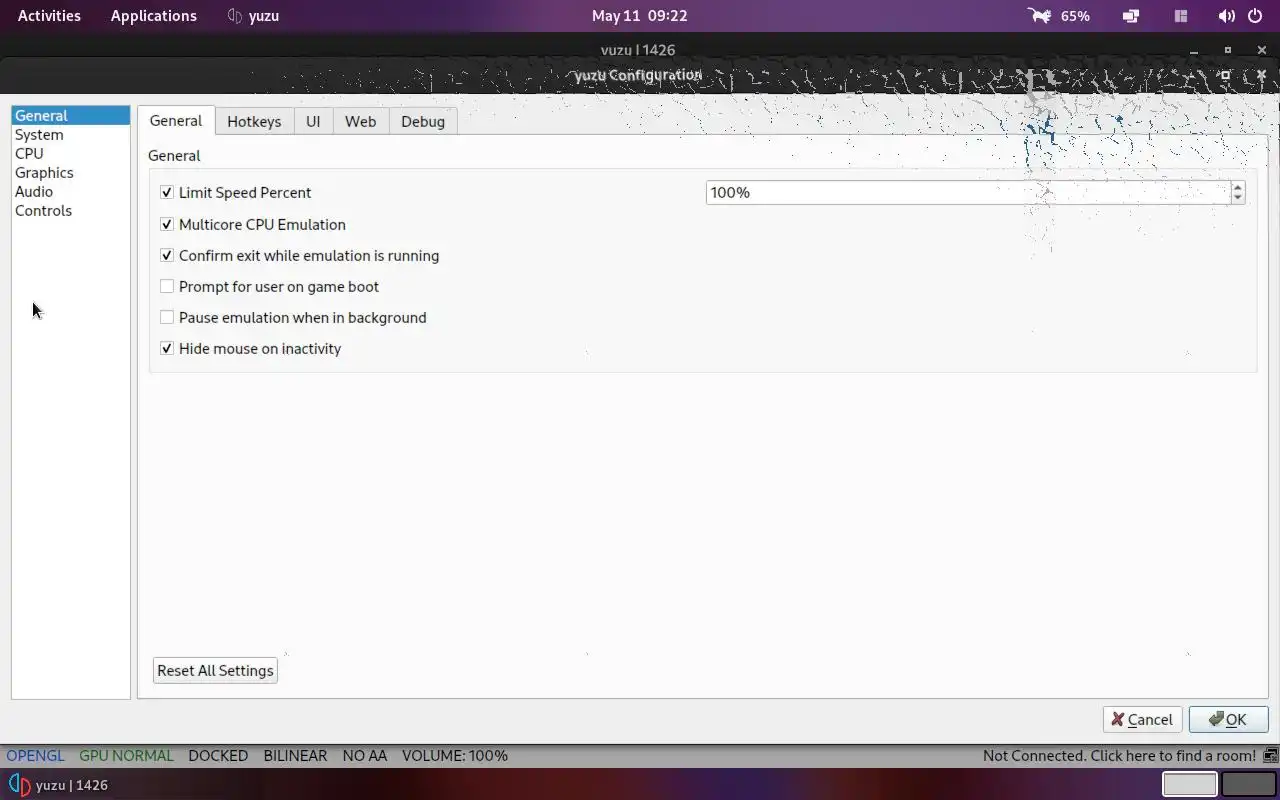Disable Multicore CPU Emulation
Screen dimensions: 1280x800
[x=167, y=224]
